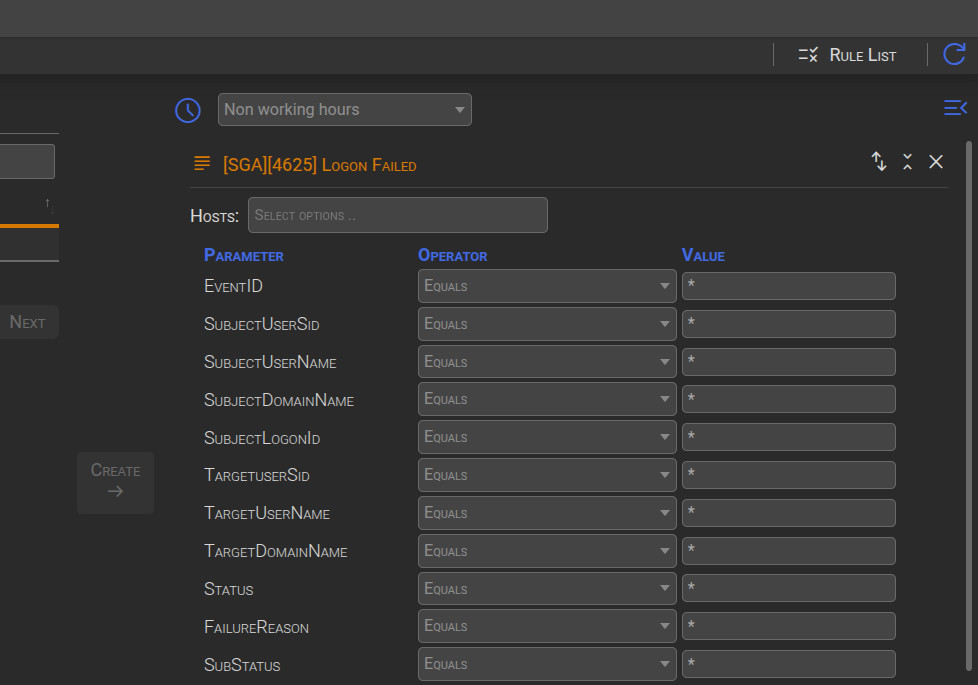
Task: Click the up-down swap arrows icon
Action: (x=879, y=162)
